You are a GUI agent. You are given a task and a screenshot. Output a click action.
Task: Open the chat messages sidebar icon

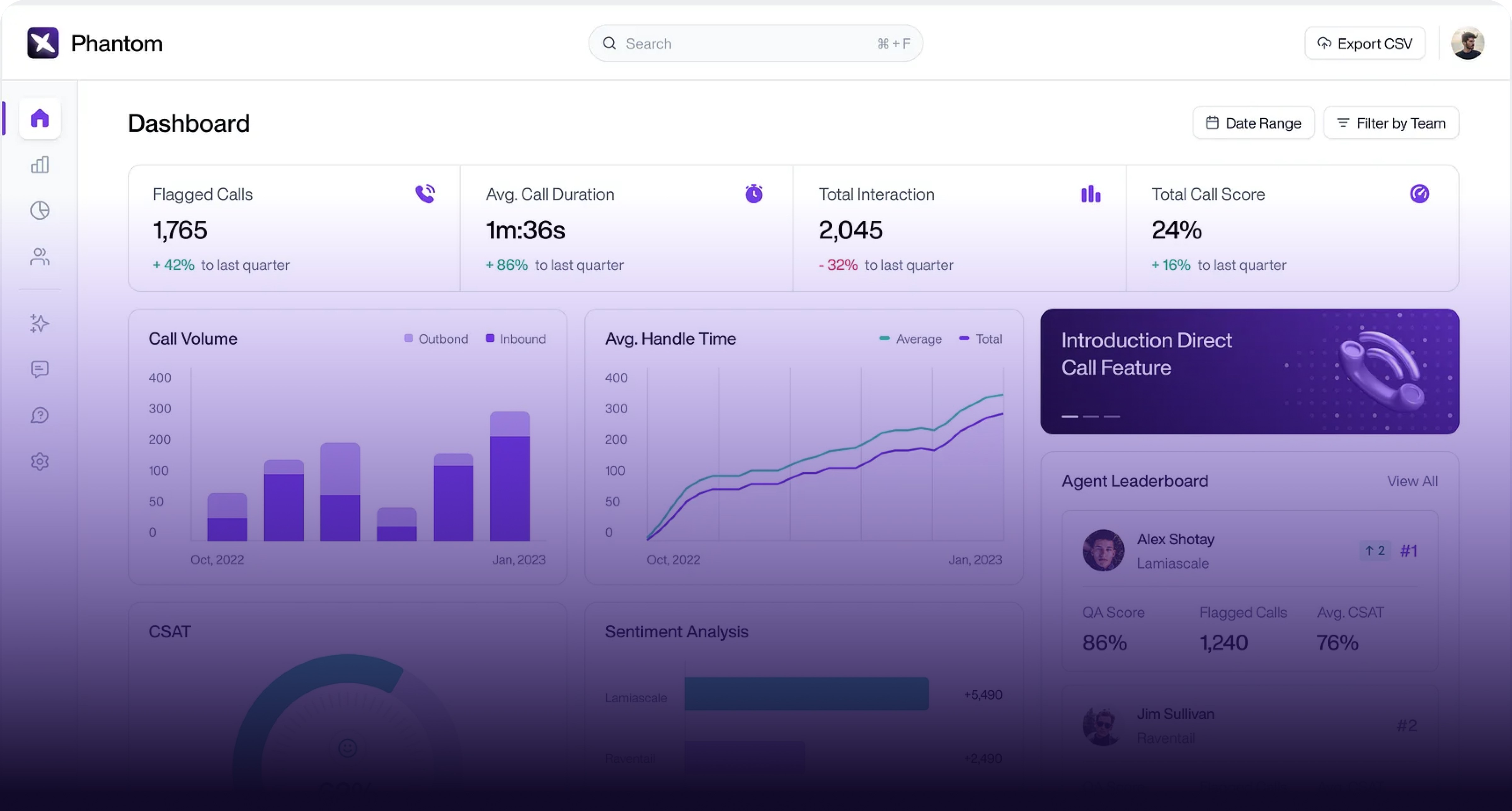click(40, 369)
